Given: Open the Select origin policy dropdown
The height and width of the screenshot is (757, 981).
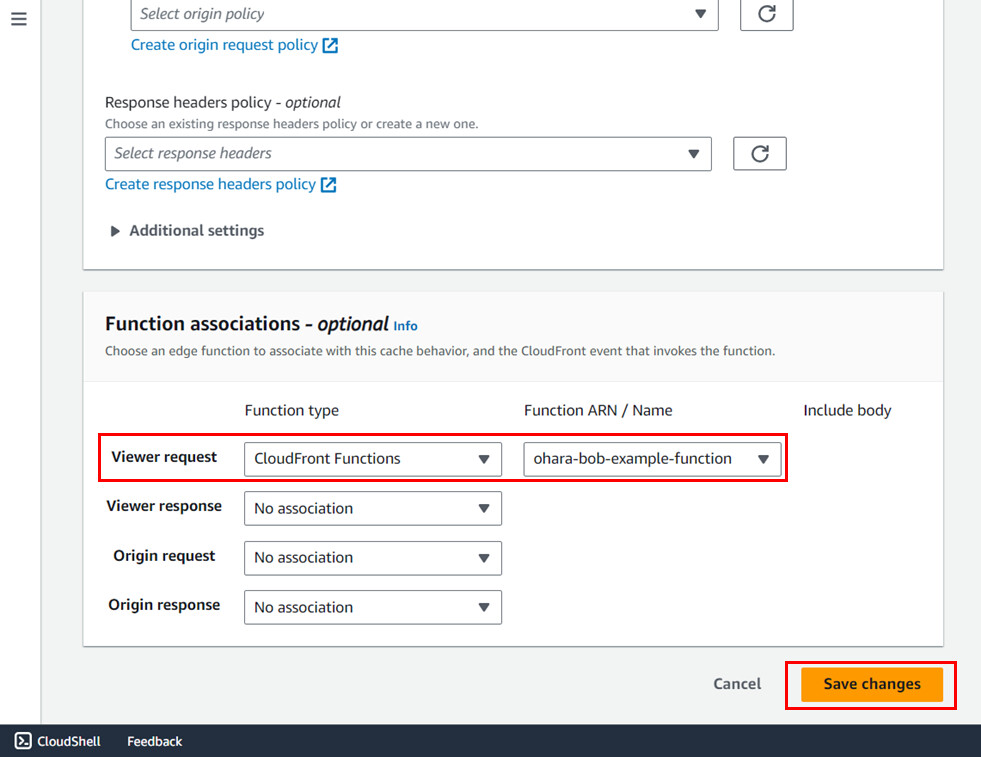Looking at the screenshot, I should tap(424, 14).
